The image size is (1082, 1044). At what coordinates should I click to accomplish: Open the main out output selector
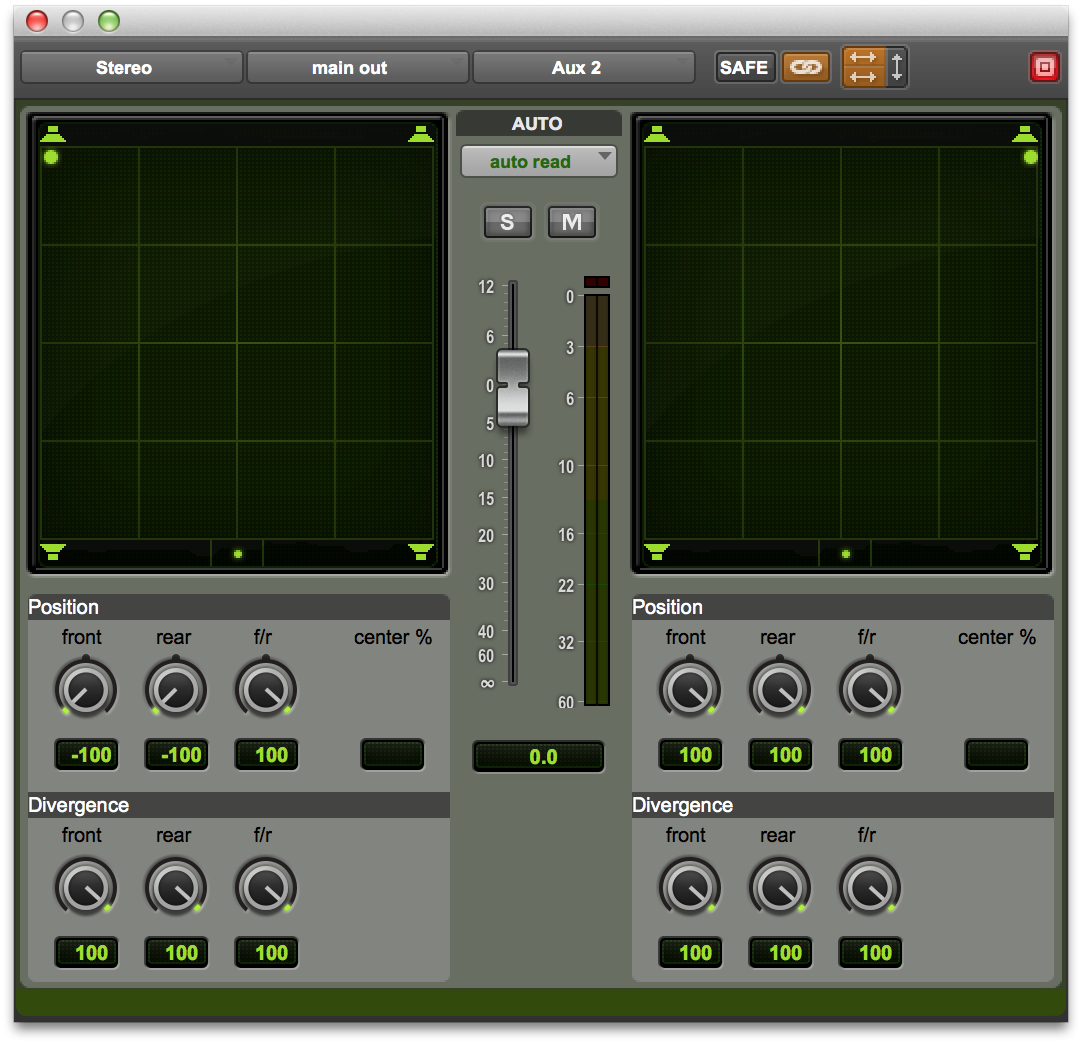coord(357,68)
